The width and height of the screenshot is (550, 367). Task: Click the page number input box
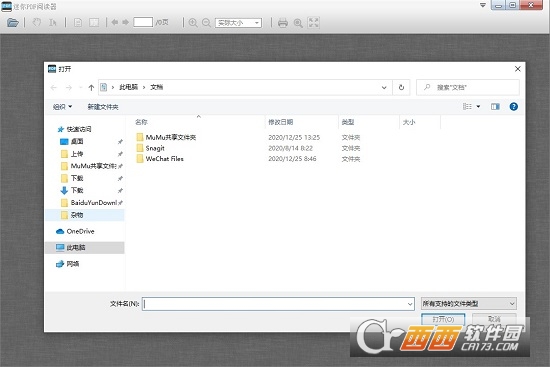pyautogui.click(x=143, y=22)
